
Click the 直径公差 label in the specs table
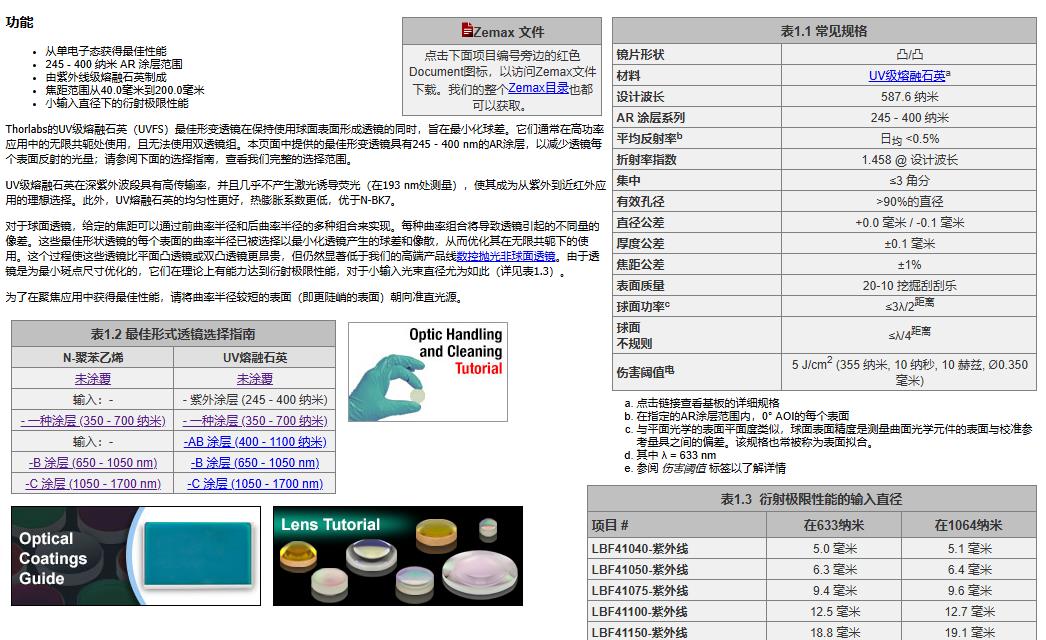[640, 223]
